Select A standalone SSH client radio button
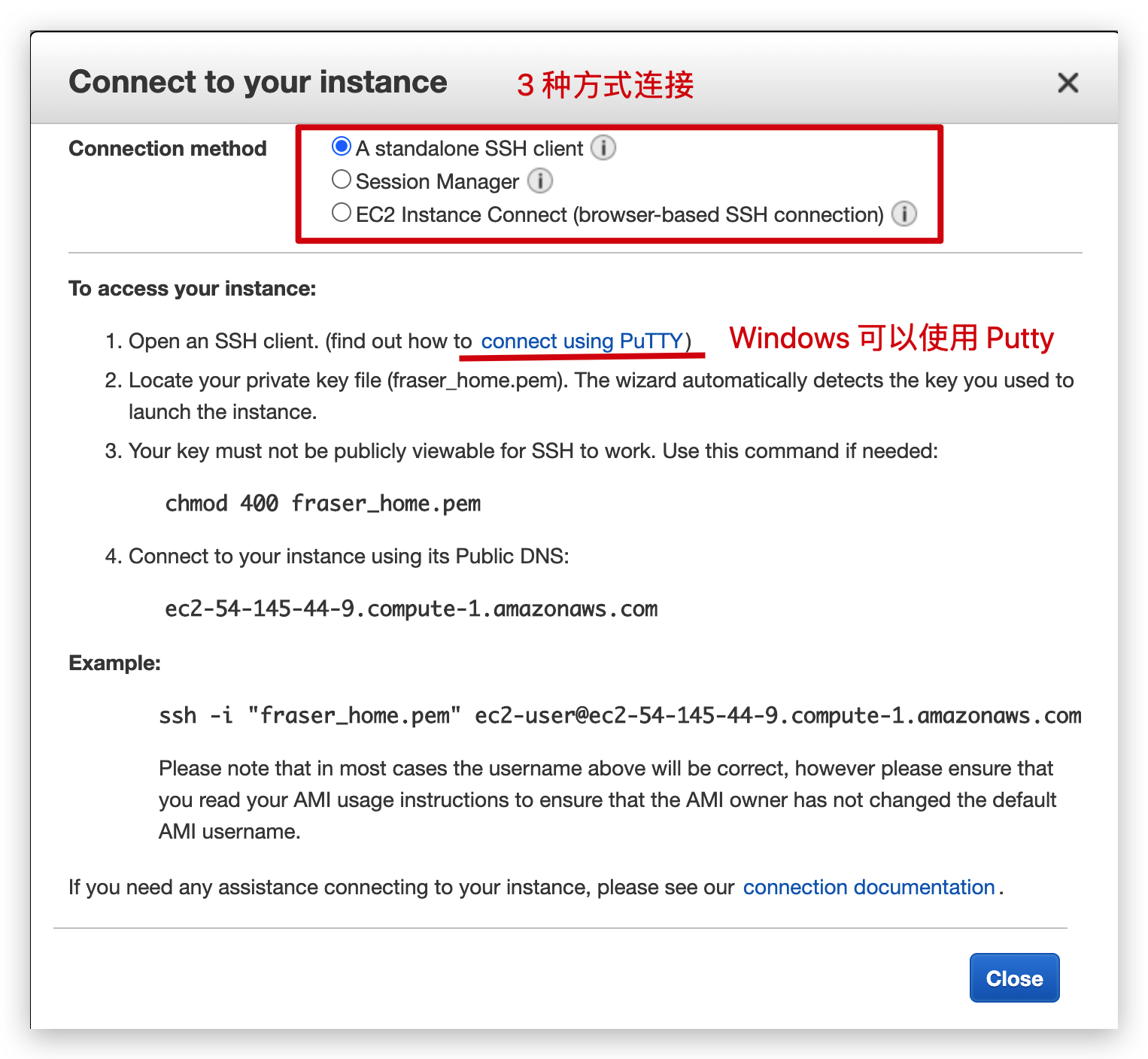This screenshot has height=1059, width=1148. 342,147
